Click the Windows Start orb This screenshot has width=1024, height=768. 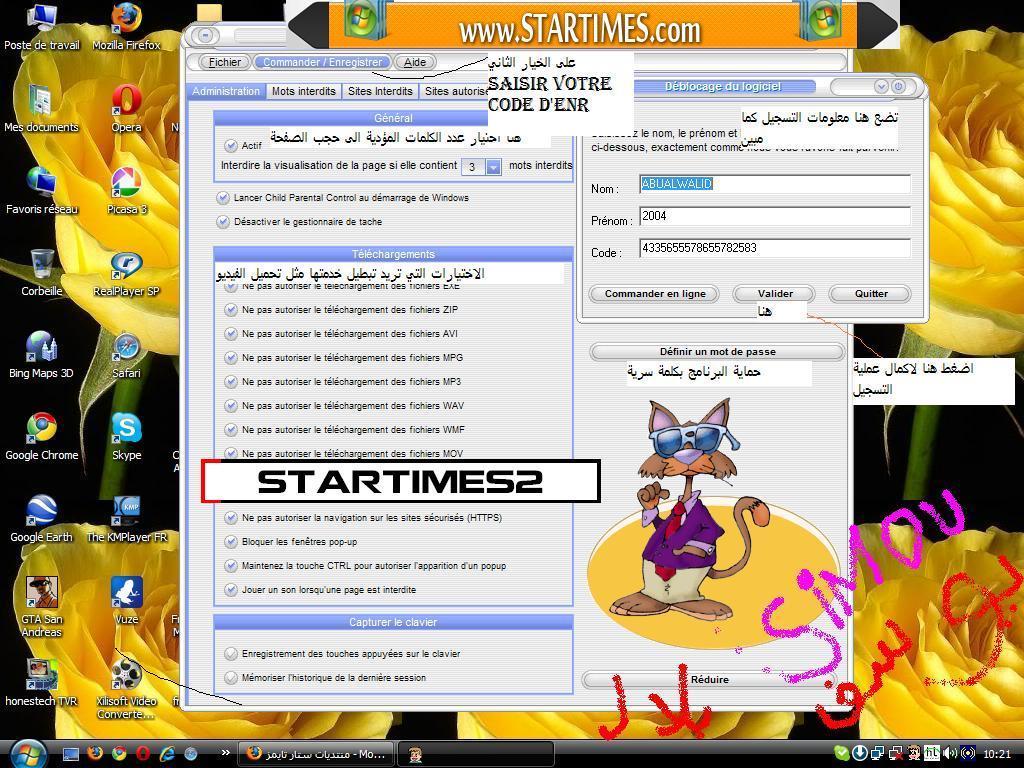coord(27,754)
